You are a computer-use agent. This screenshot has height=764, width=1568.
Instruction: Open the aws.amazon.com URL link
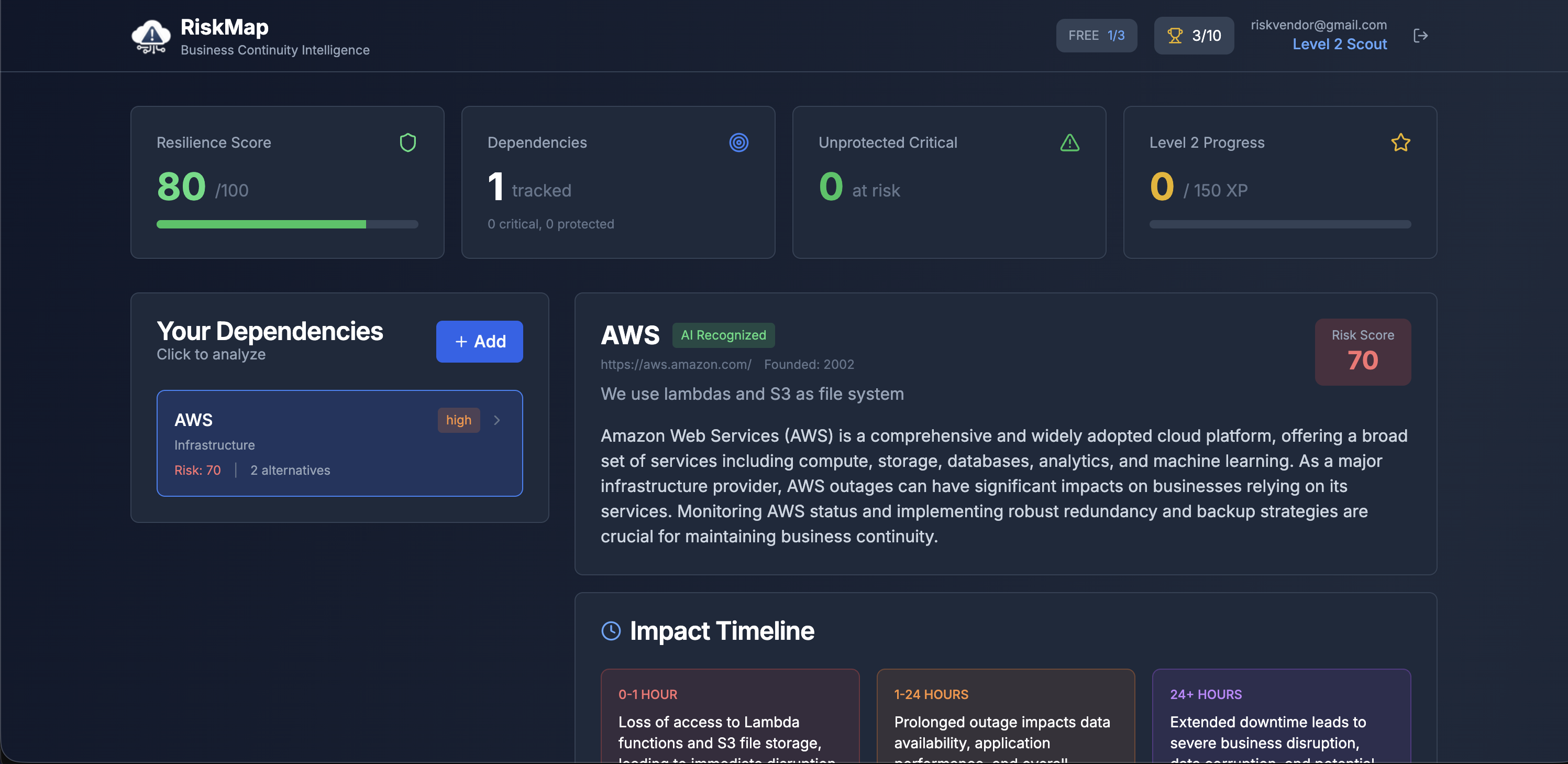pyautogui.click(x=676, y=364)
